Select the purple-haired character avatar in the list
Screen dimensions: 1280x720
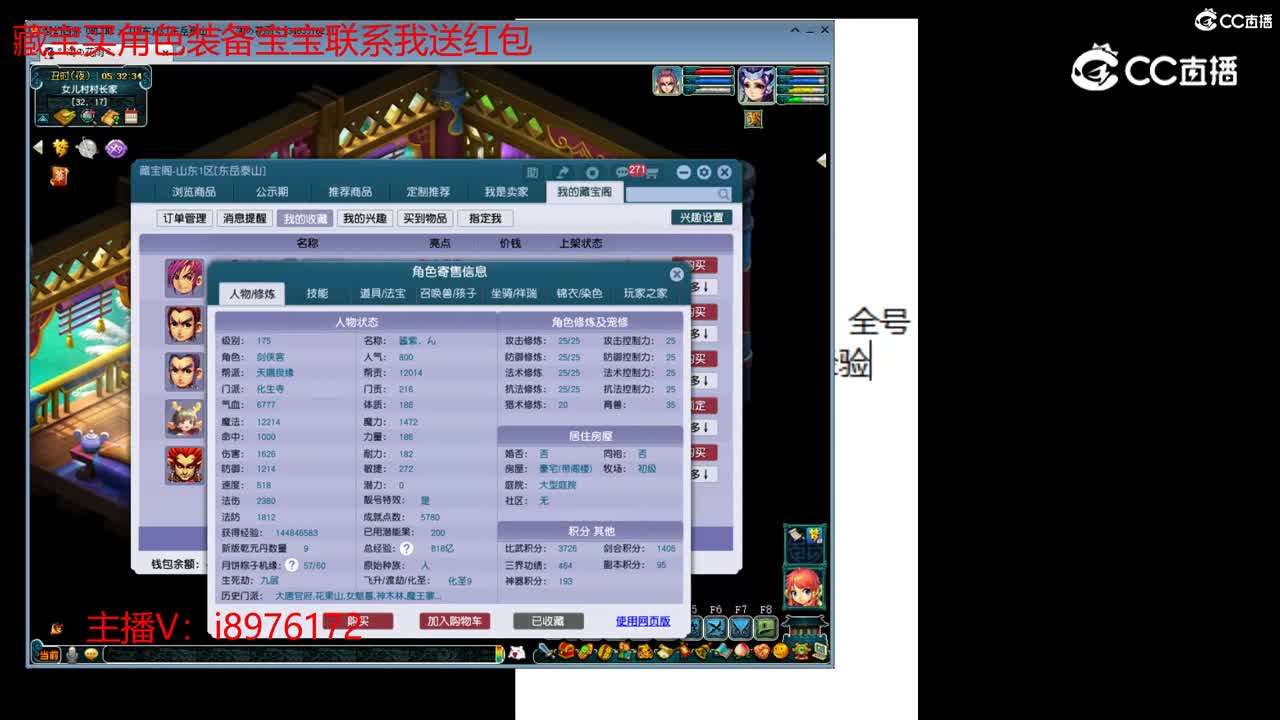pos(184,278)
